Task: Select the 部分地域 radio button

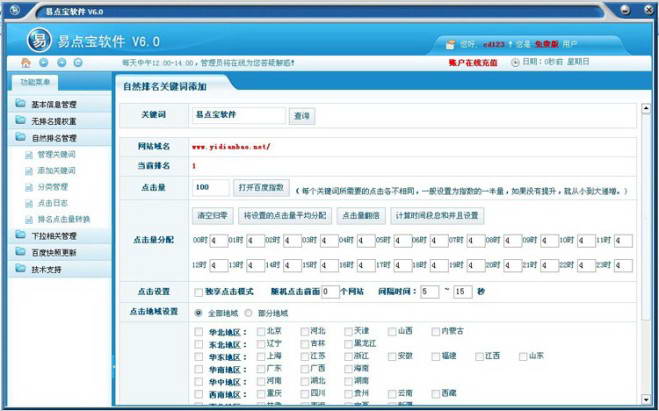Action: pos(248,313)
